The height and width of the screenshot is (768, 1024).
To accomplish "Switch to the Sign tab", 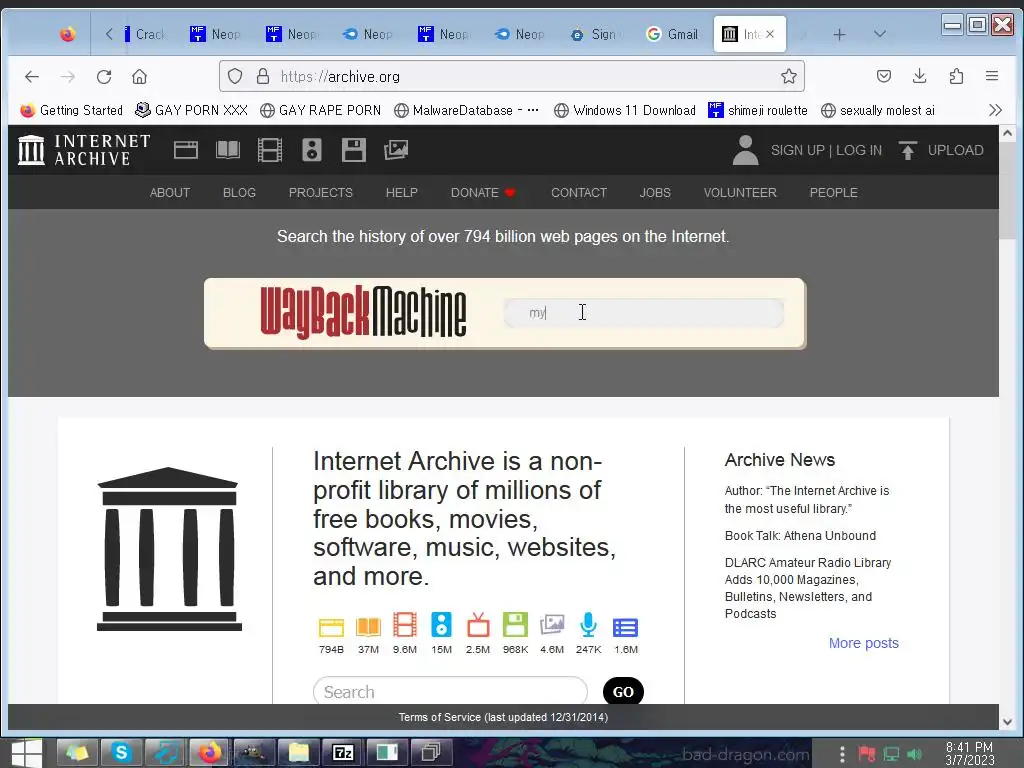I will click(x=594, y=34).
